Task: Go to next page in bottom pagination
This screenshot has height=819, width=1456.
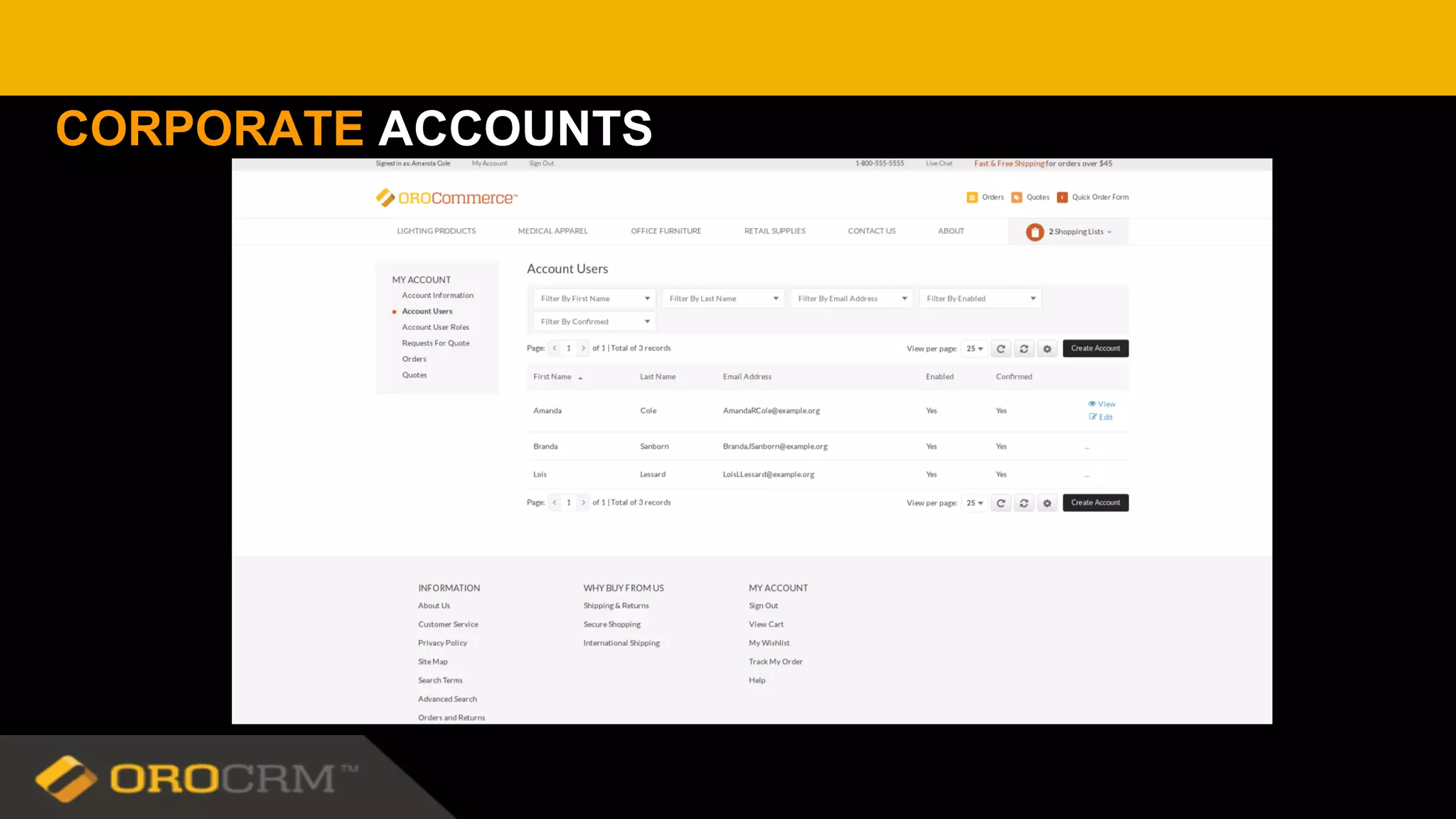Action: (583, 503)
